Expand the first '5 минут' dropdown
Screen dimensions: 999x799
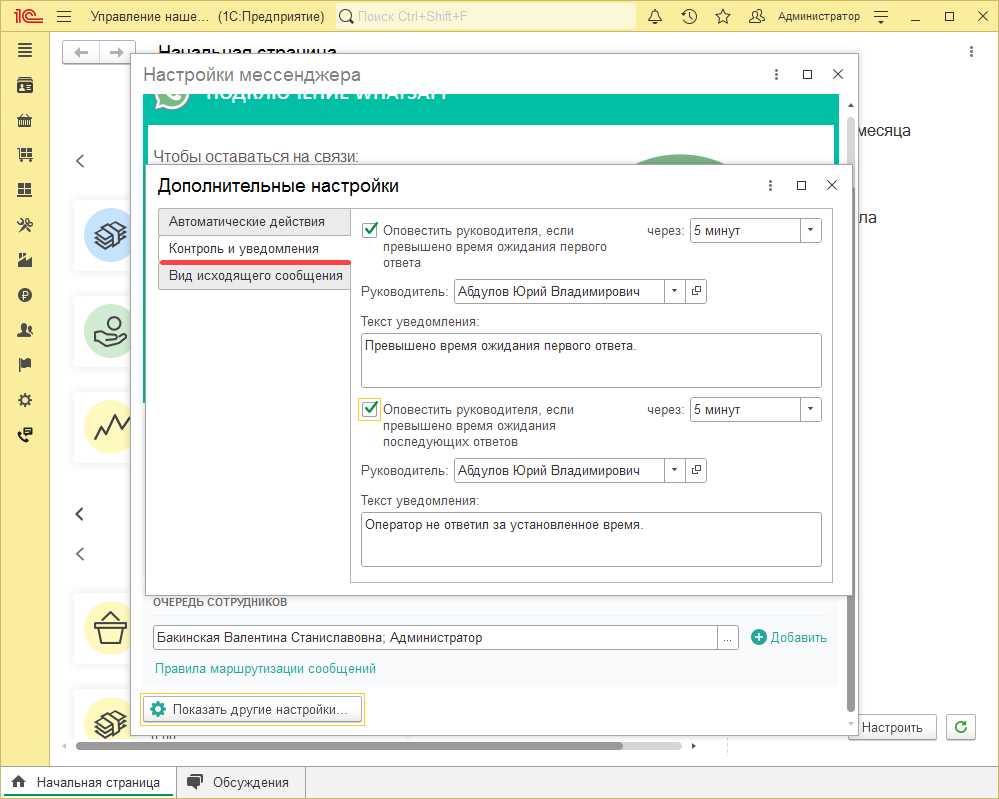pos(810,230)
